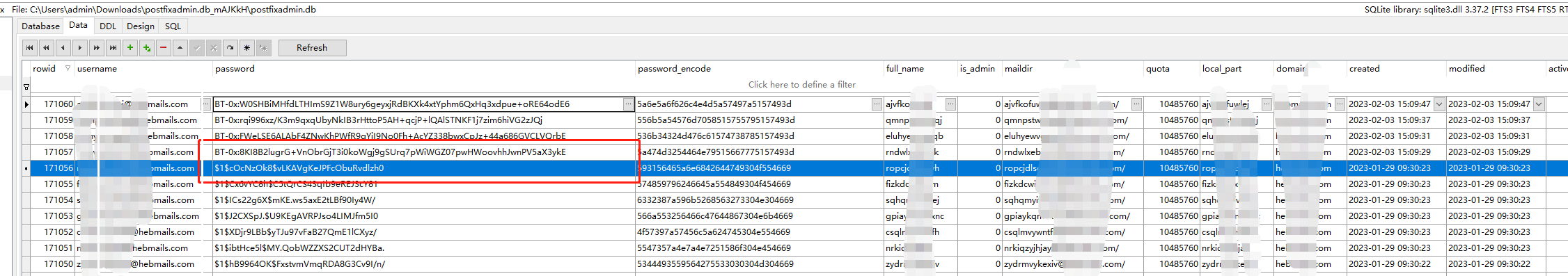
Task: Switch to the DDL tab
Action: 108,26
